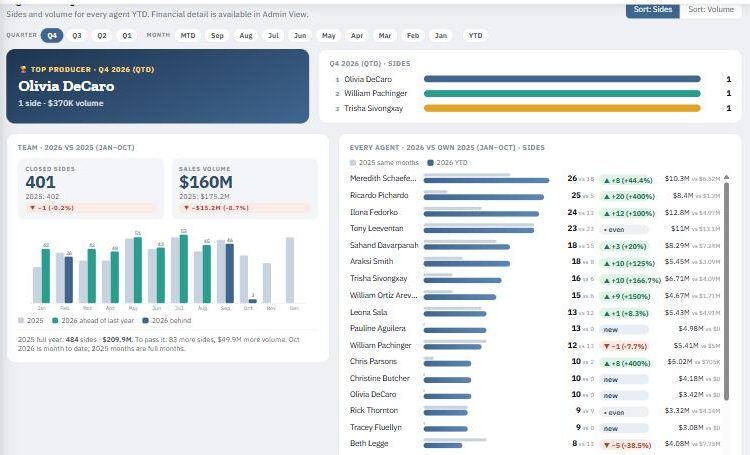This screenshot has width=750, height=455.
Task: Filter by Sep month pill
Action: pyautogui.click(x=217, y=35)
